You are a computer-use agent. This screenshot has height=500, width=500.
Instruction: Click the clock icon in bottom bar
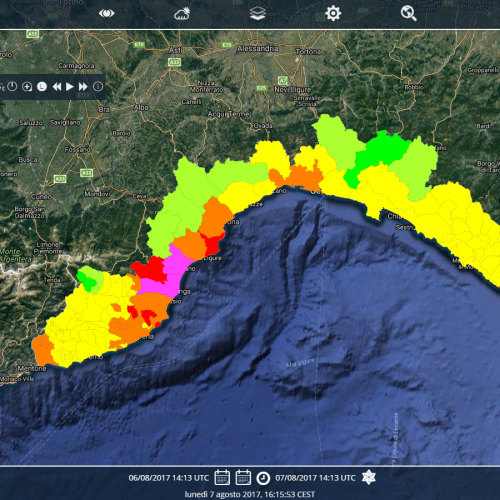click(x=263, y=478)
